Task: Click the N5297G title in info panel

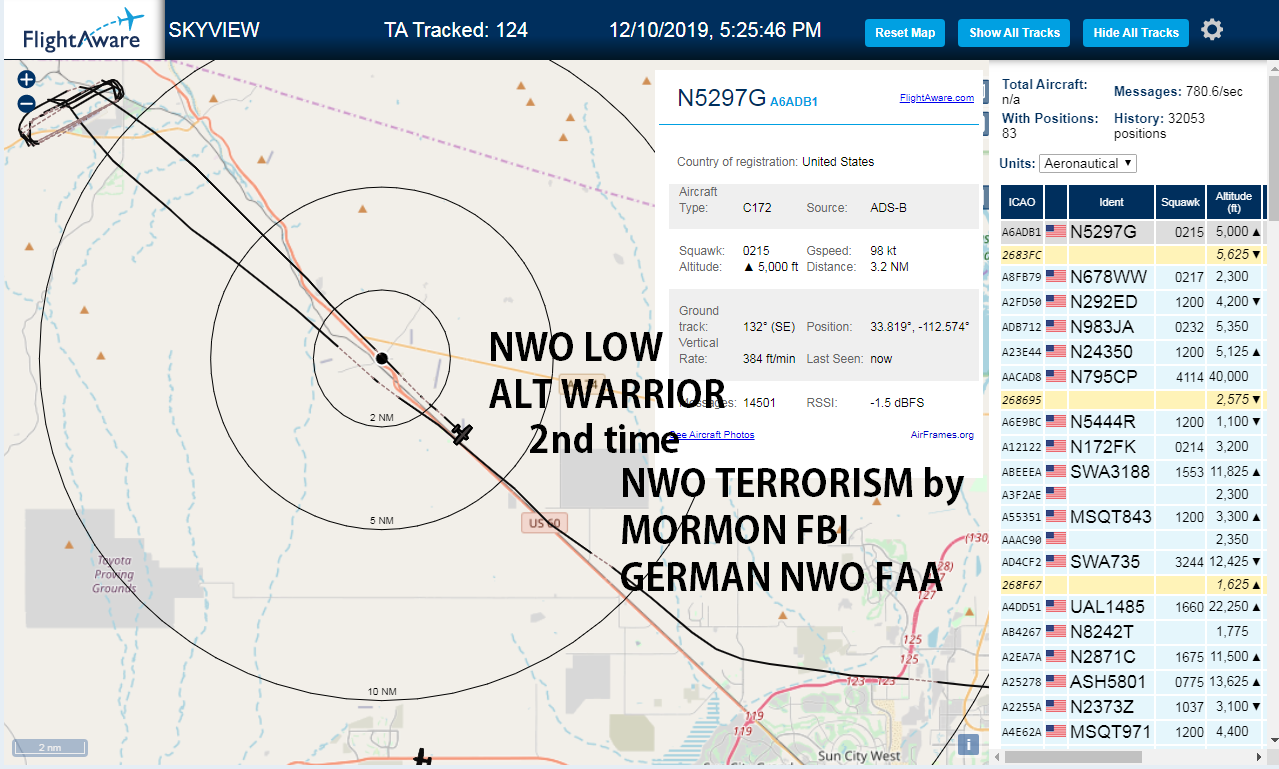Action: tap(721, 98)
